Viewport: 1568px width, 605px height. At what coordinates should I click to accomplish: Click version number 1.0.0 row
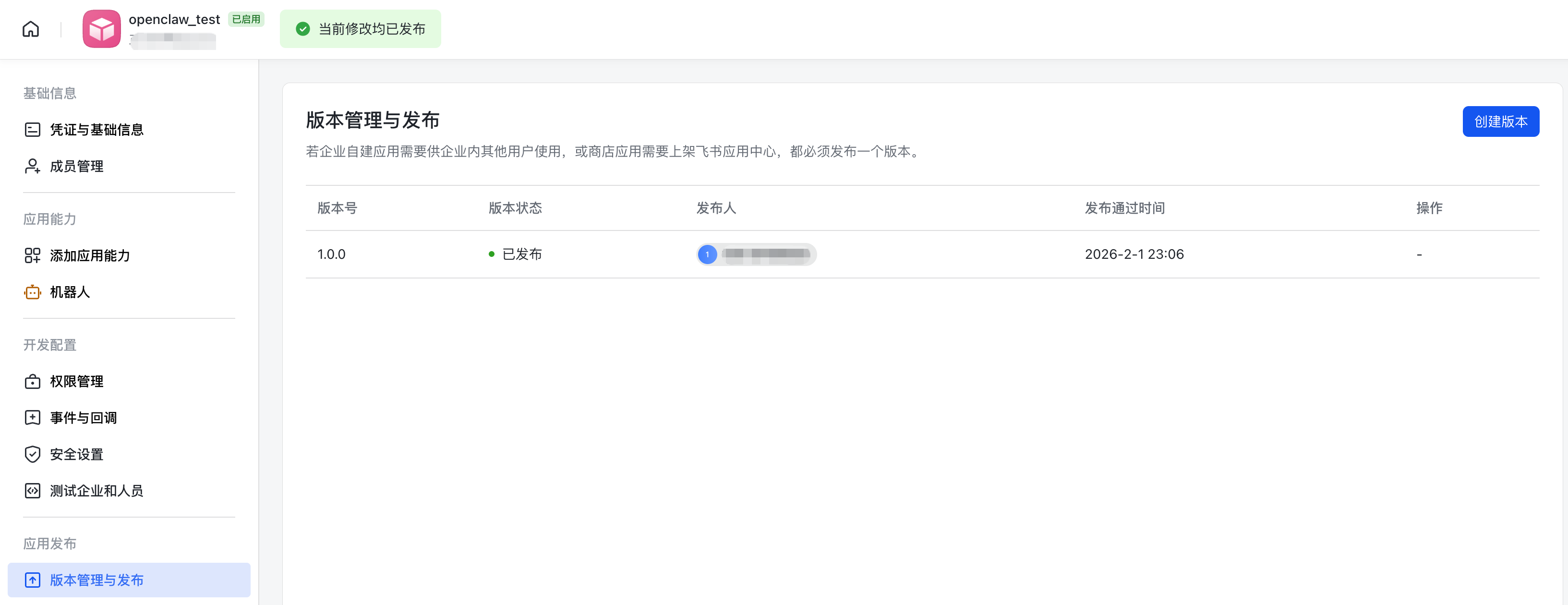click(331, 254)
